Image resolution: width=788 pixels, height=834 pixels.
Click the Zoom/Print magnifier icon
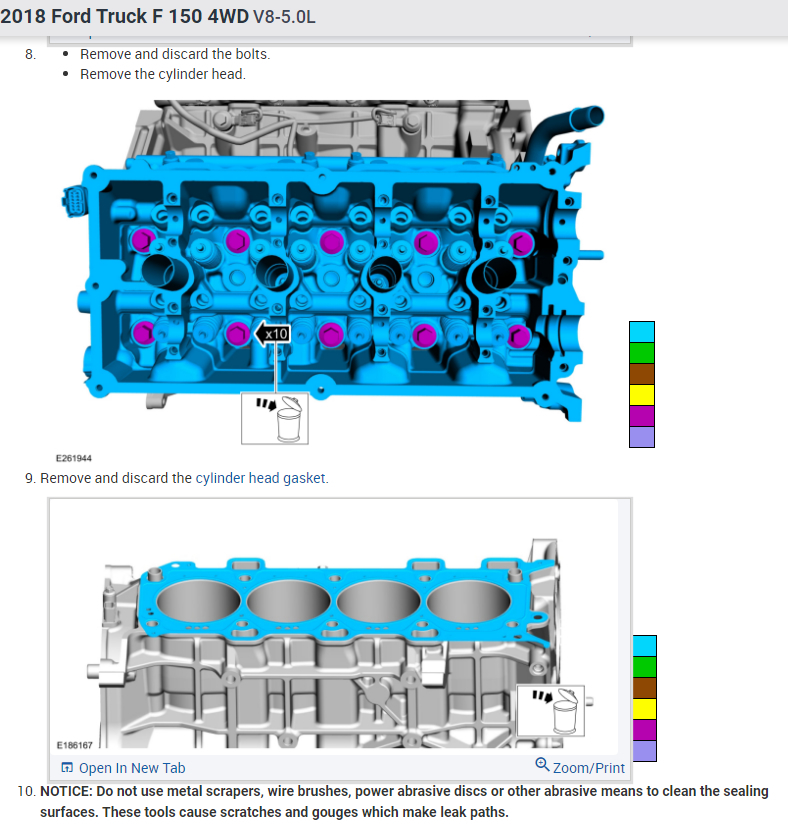pyautogui.click(x=542, y=766)
